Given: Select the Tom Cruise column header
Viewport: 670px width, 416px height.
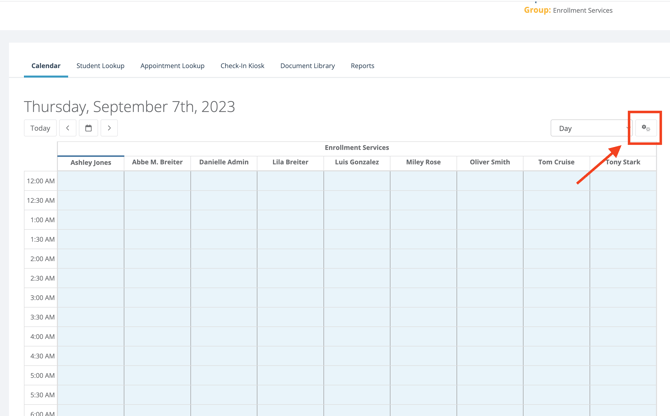Looking at the screenshot, I should coord(556,162).
